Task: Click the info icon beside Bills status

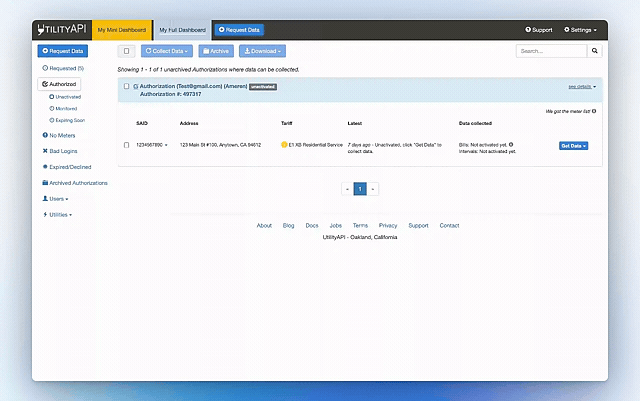Action: click(x=509, y=143)
